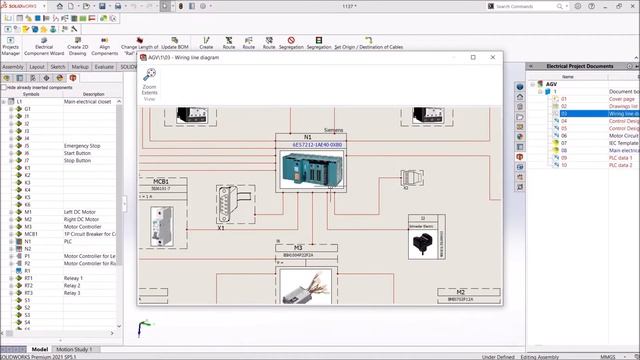Click the Set Origin / Destination of Cables tool
Image resolution: width=640 pixels, height=360 pixels.
tap(369, 43)
